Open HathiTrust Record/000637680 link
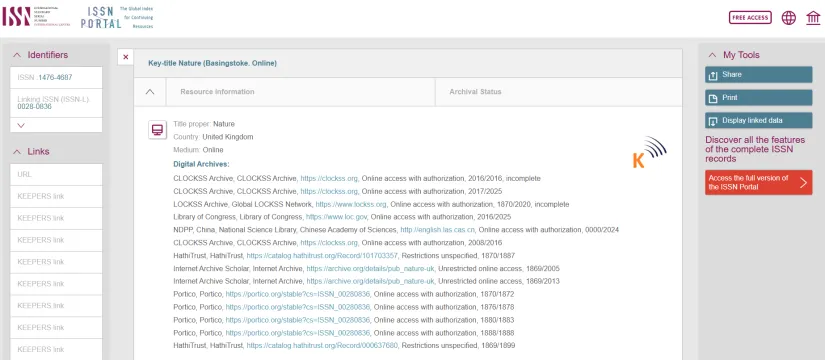The width and height of the screenshot is (825, 360). point(323,346)
